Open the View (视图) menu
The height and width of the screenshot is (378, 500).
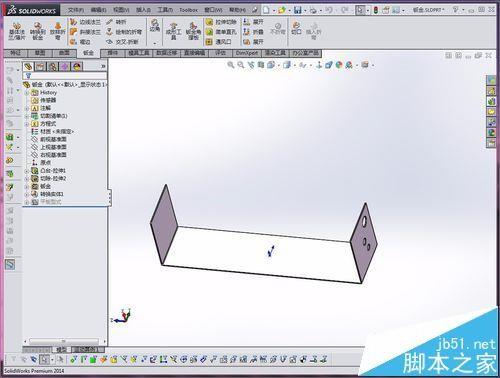click(121, 10)
